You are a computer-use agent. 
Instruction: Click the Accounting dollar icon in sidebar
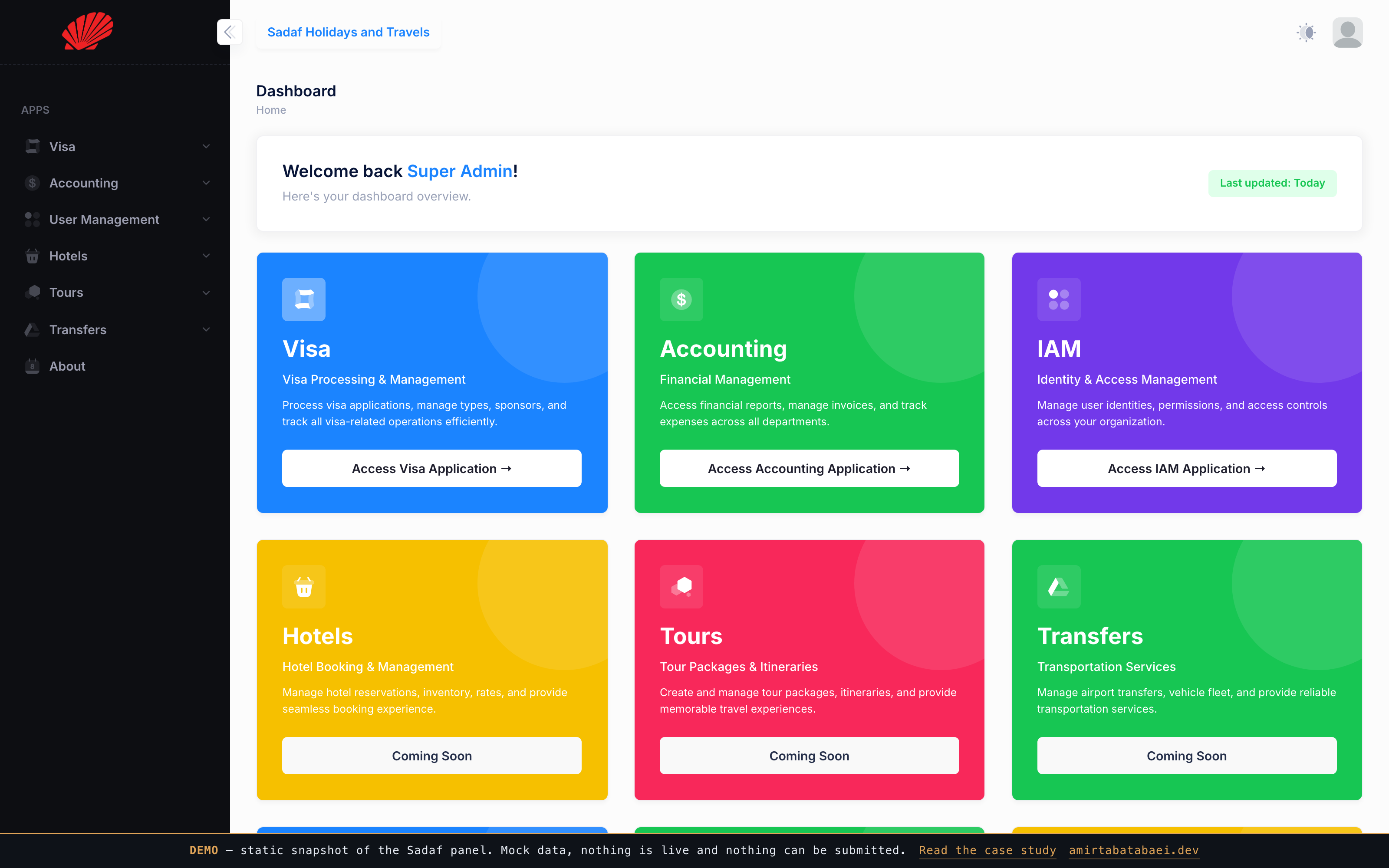pos(33,183)
